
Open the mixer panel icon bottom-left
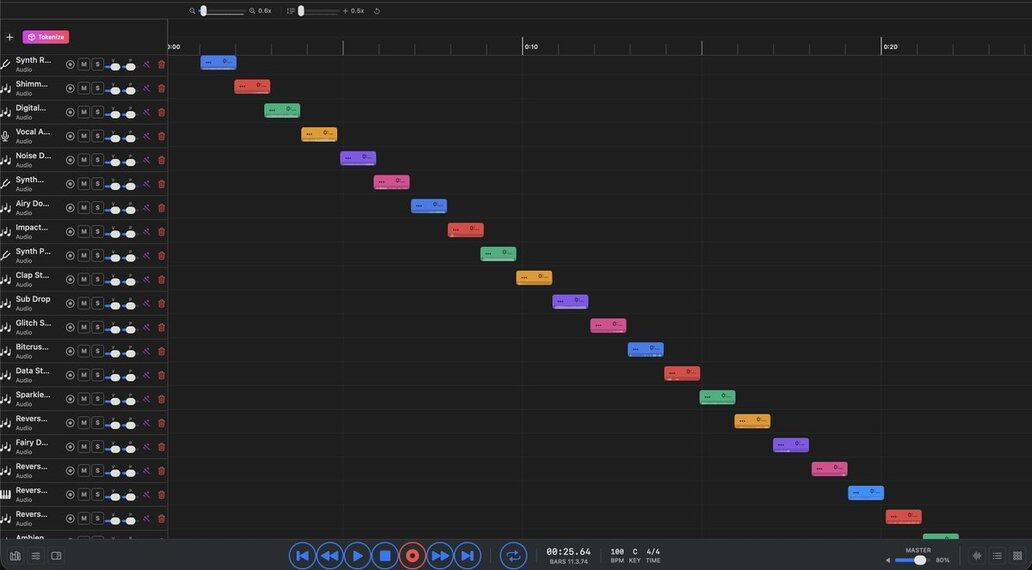[15, 556]
